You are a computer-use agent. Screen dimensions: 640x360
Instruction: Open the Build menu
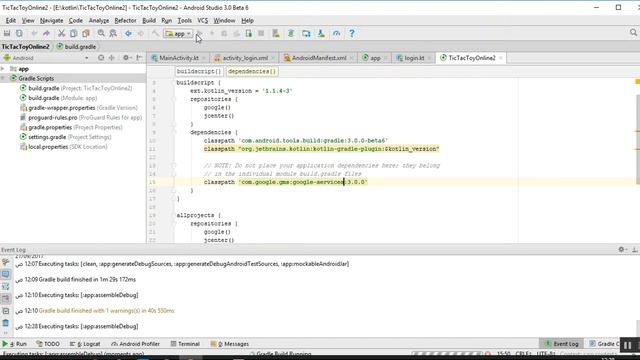(x=149, y=20)
